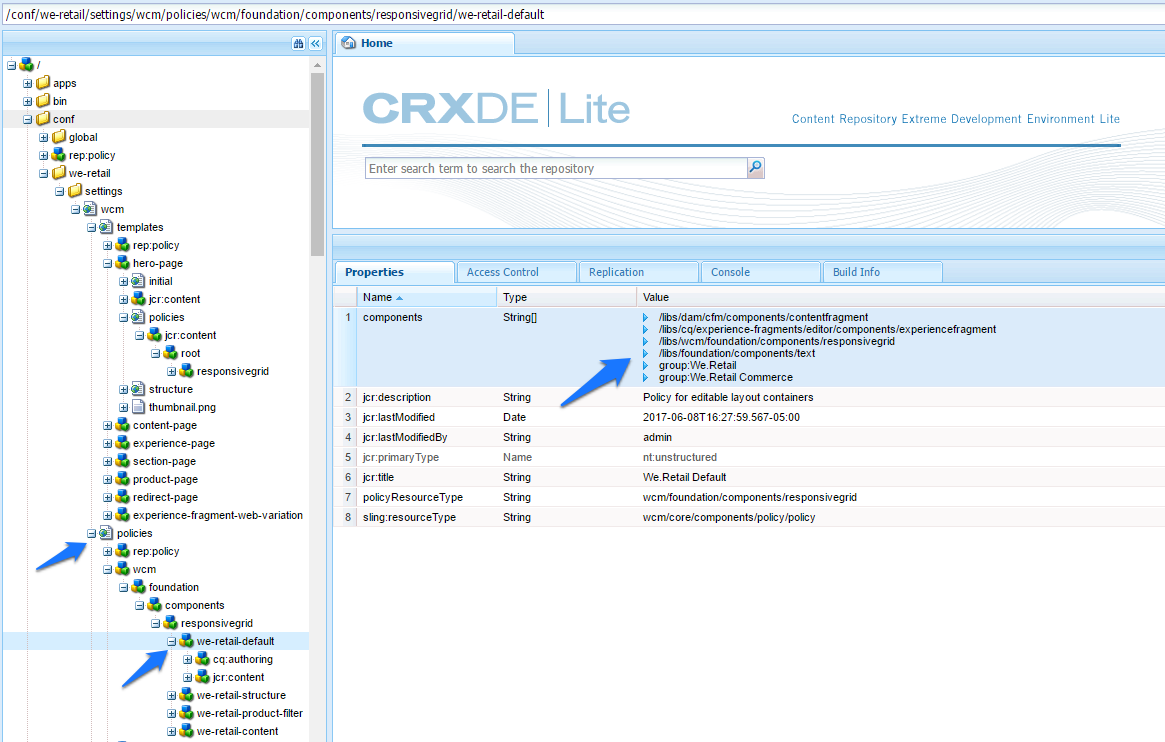Click the repository search term field
This screenshot has width=1165, height=742.
[x=556, y=169]
